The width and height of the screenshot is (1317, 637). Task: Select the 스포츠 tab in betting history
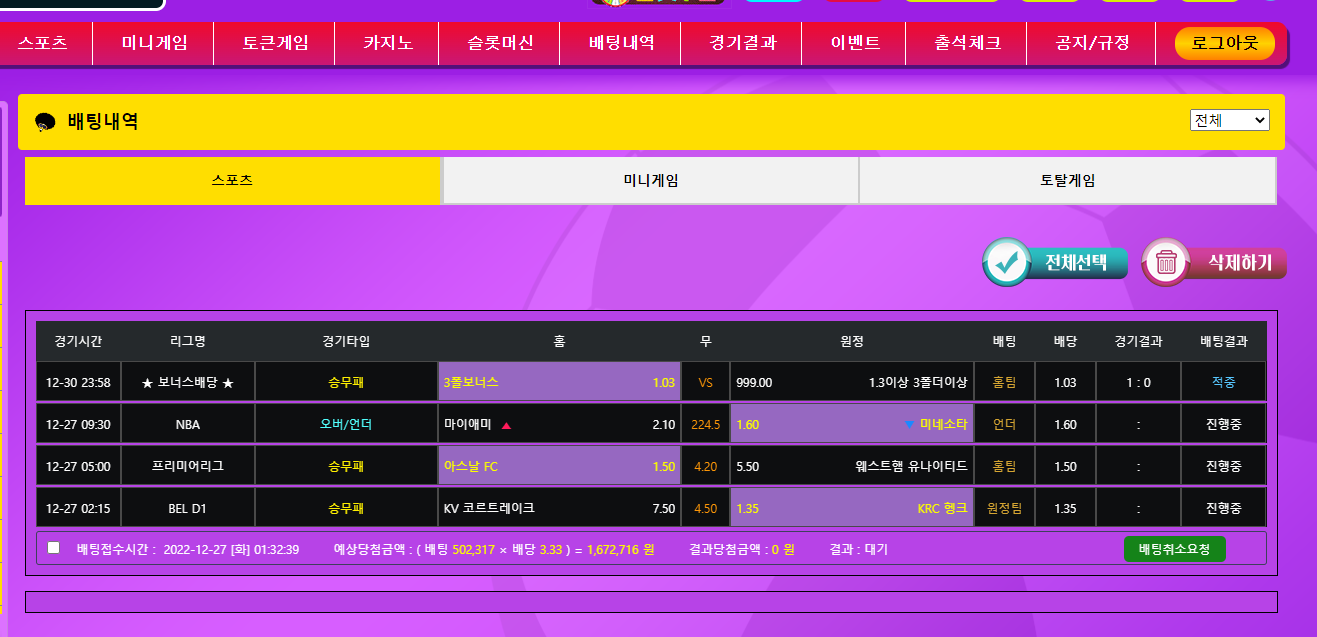click(232, 181)
